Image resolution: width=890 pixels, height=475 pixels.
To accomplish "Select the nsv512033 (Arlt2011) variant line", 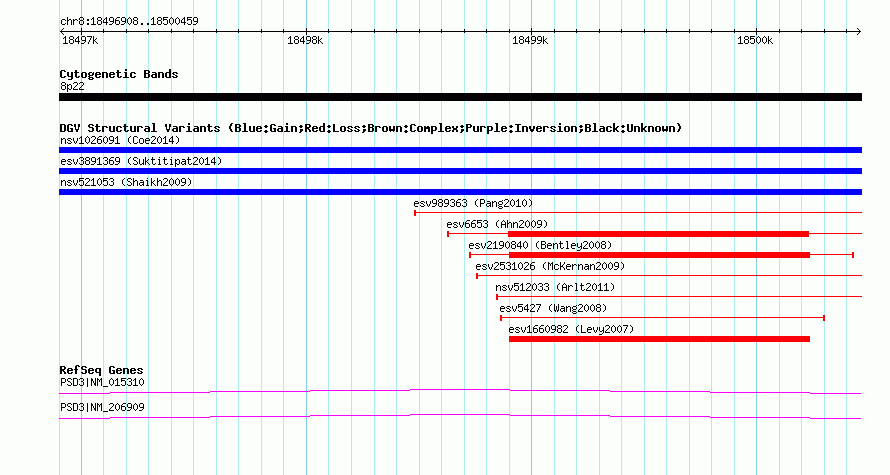I will click(x=679, y=297).
